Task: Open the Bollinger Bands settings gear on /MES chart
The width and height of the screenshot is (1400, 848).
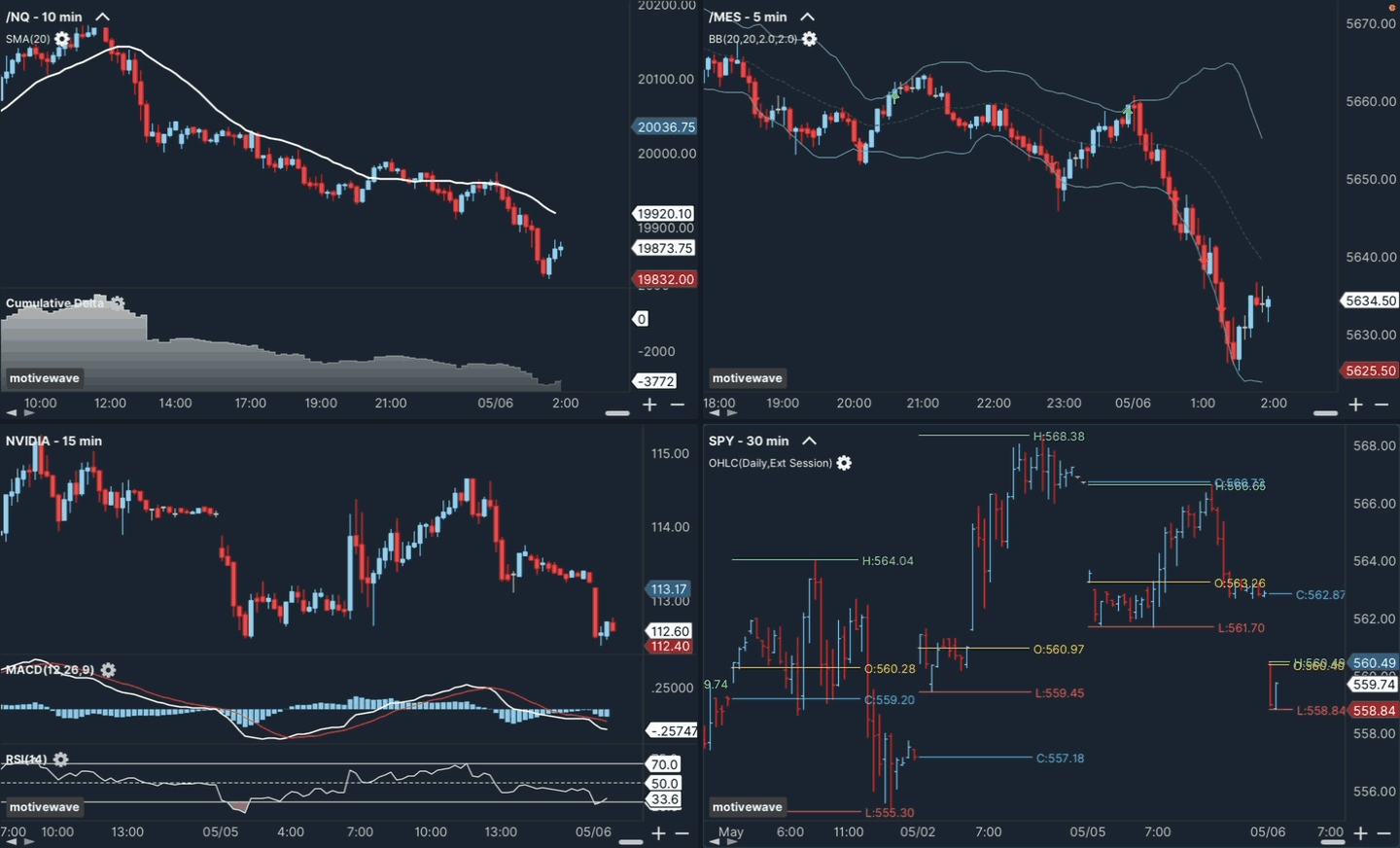Action: (810, 39)
